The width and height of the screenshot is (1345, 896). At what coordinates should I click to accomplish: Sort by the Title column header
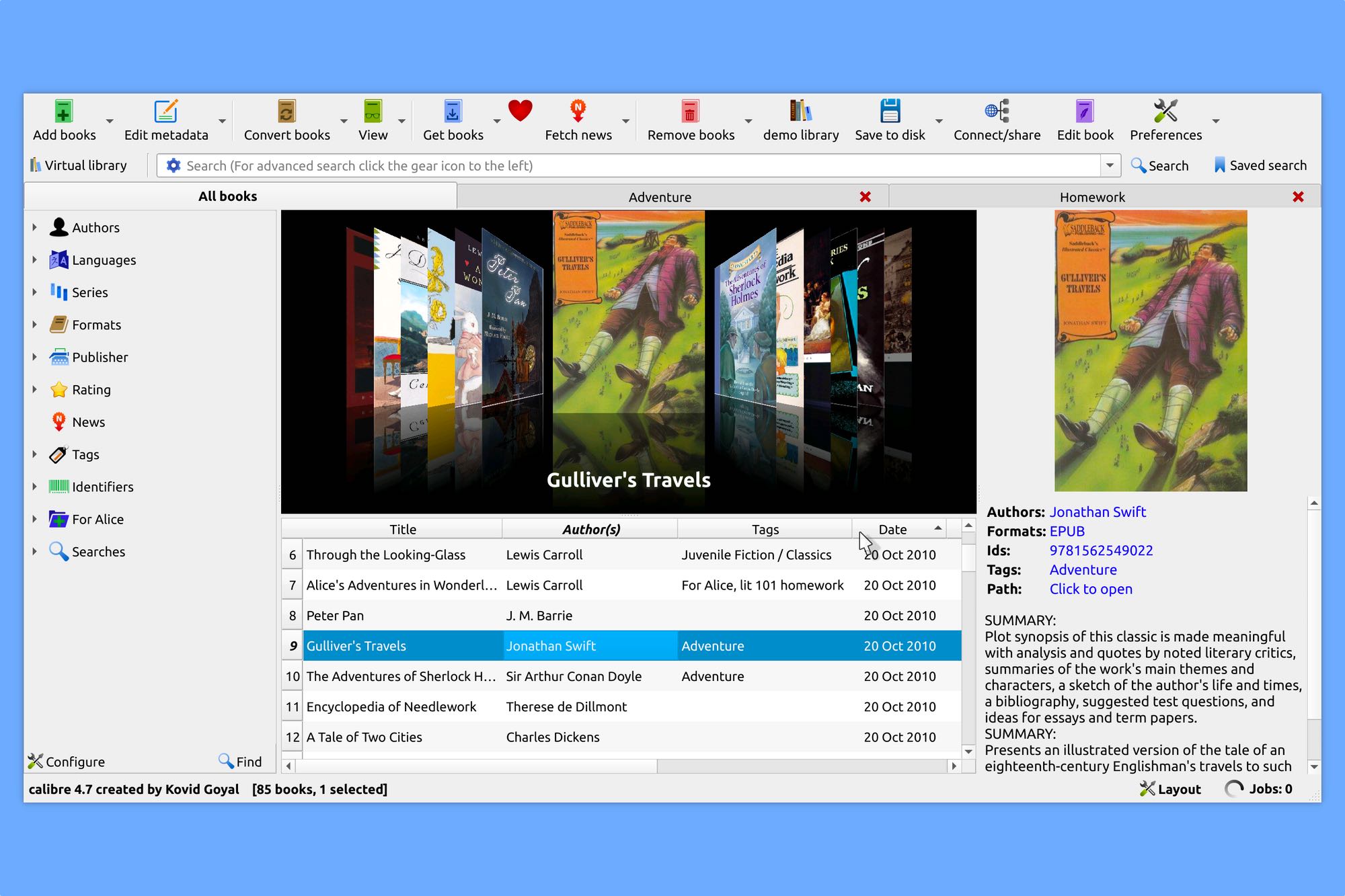402,530
